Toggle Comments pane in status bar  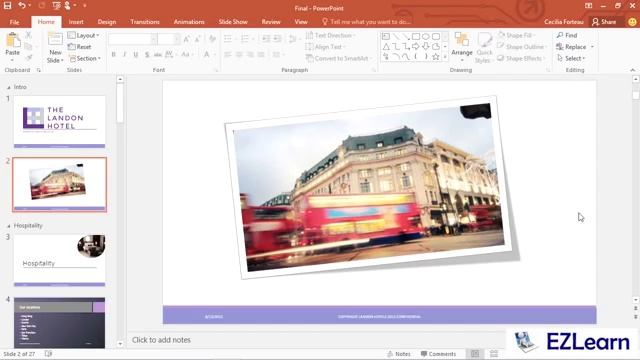[x=438, y=354]
